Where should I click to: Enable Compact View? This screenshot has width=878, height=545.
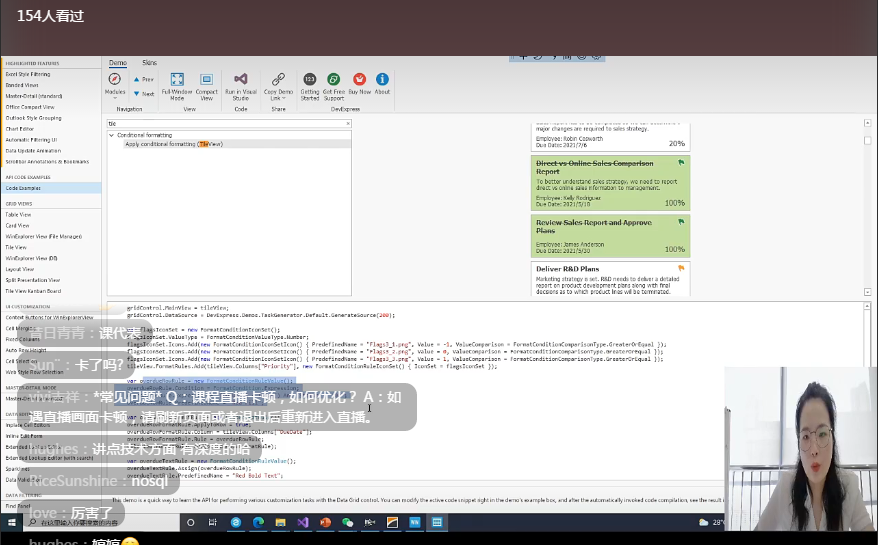(x=207, y=87)
